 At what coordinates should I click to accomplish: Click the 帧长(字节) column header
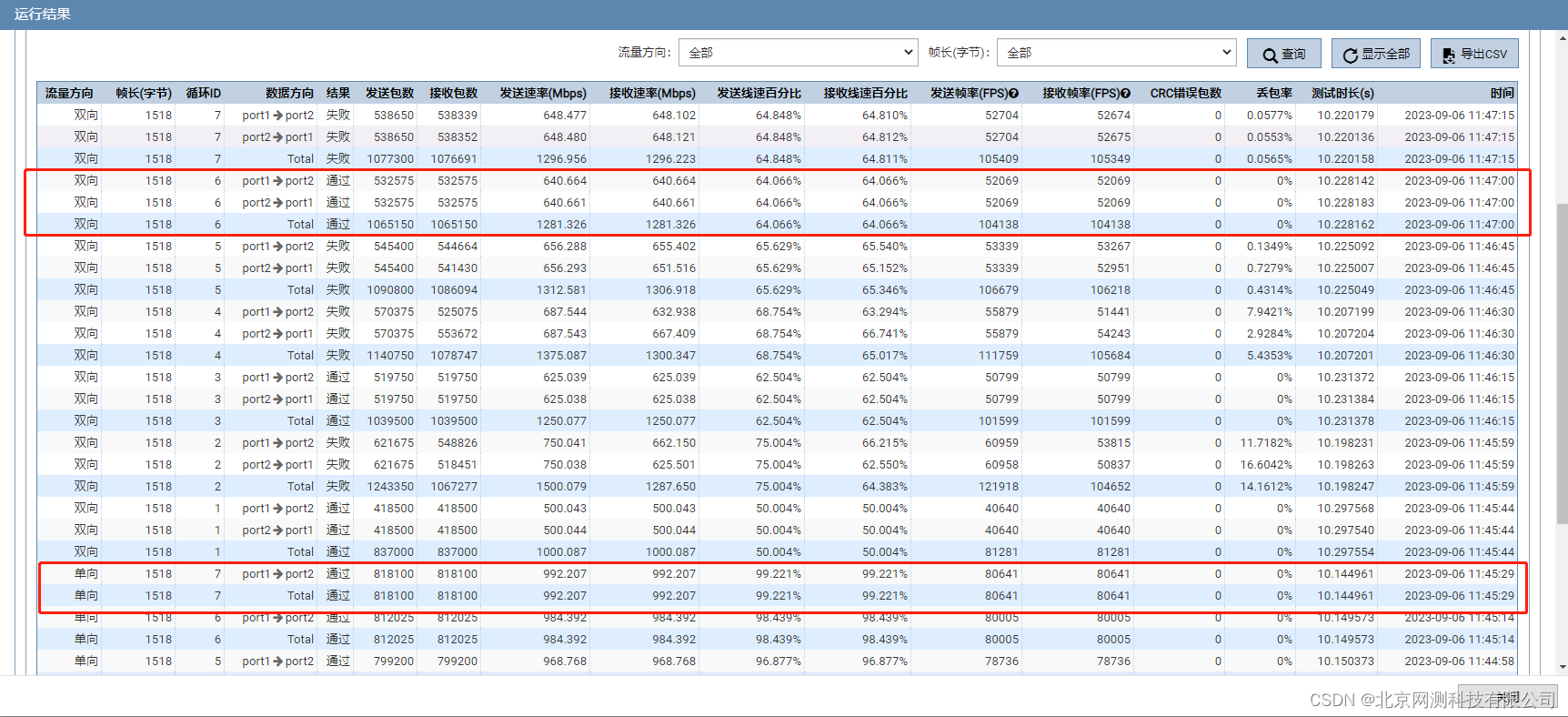coord(144,94)
